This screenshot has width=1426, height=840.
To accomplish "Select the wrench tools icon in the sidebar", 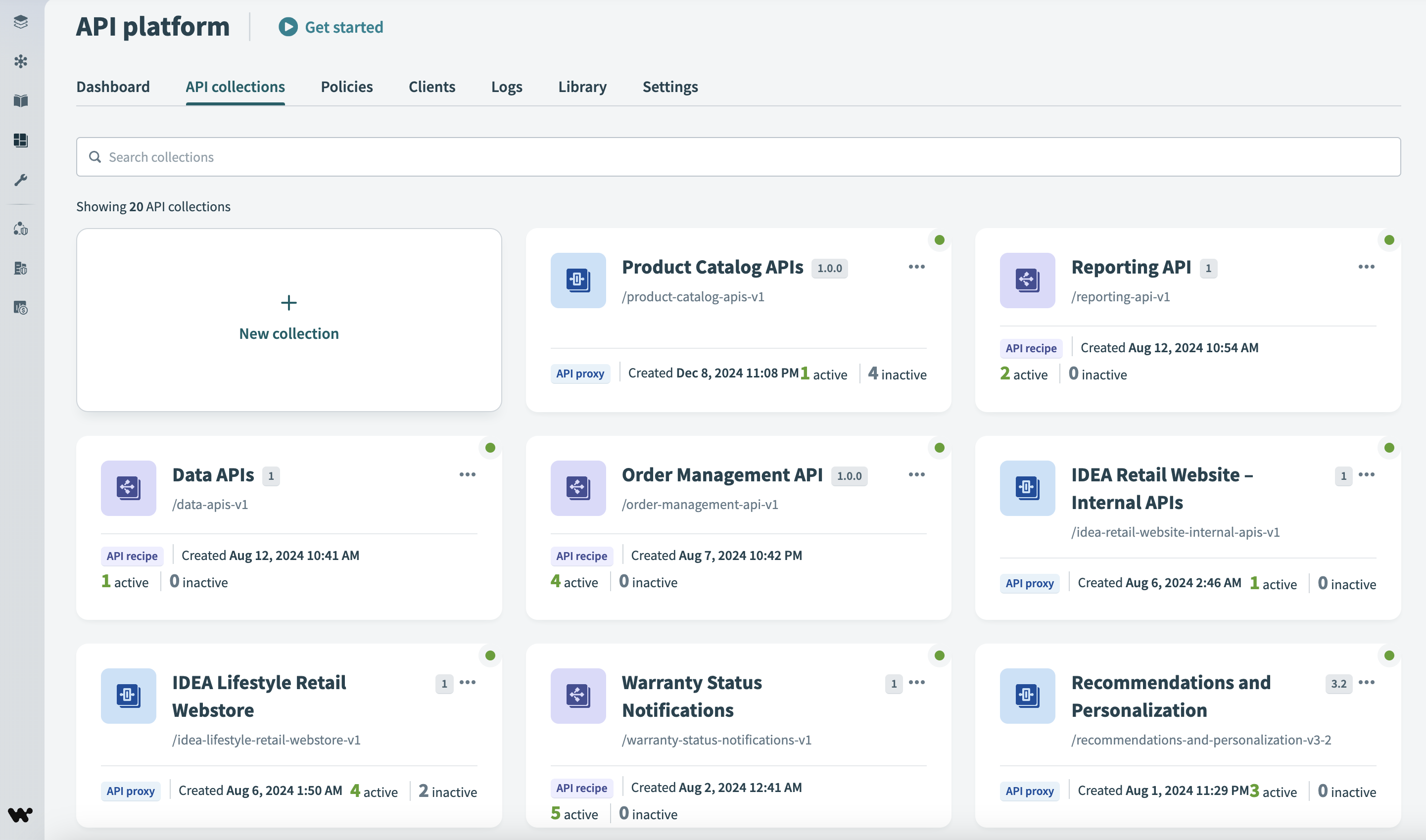I will pos(21,180).
